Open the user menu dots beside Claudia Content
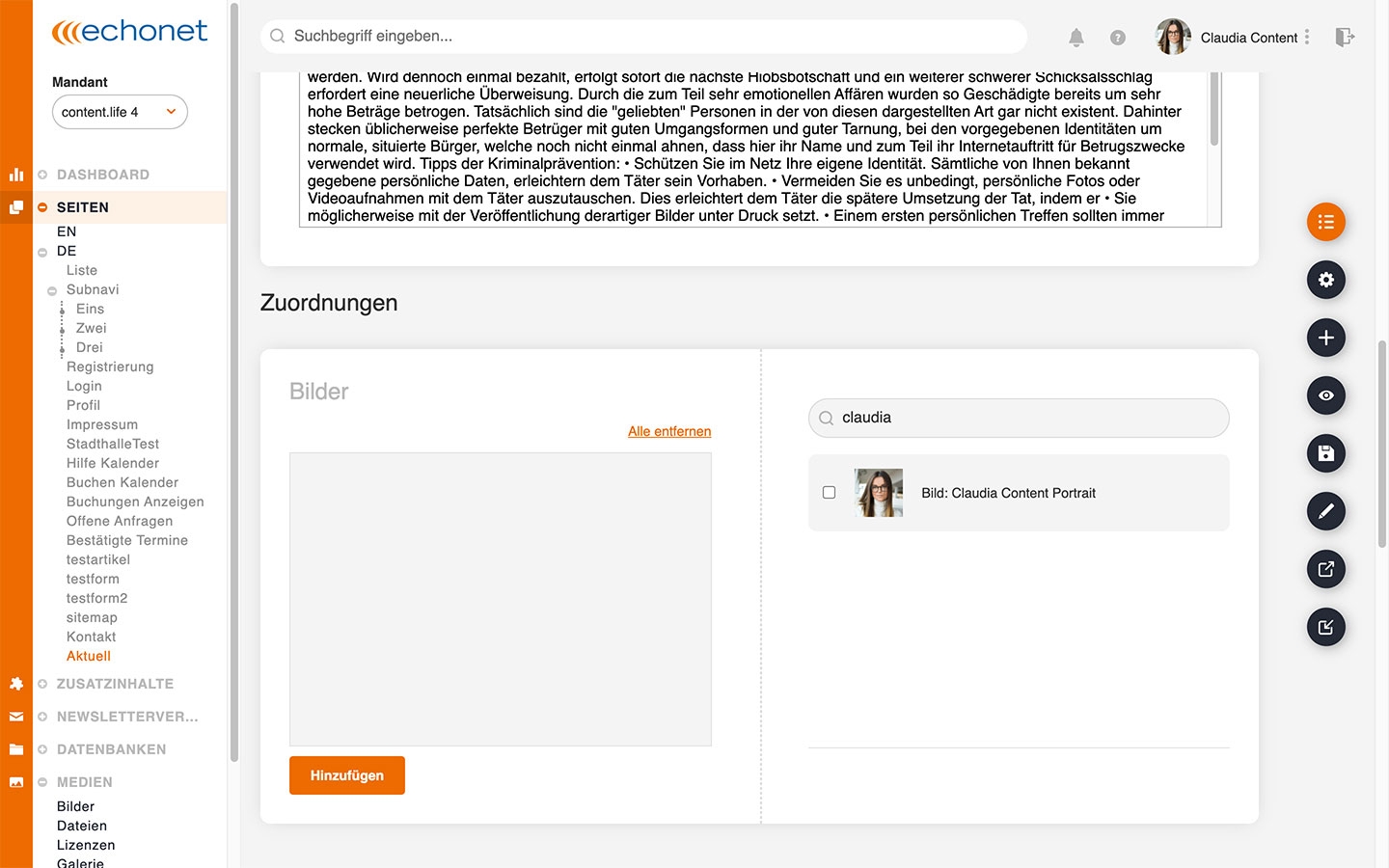This screenshot has height=868, width=1389. point(1307,38)
